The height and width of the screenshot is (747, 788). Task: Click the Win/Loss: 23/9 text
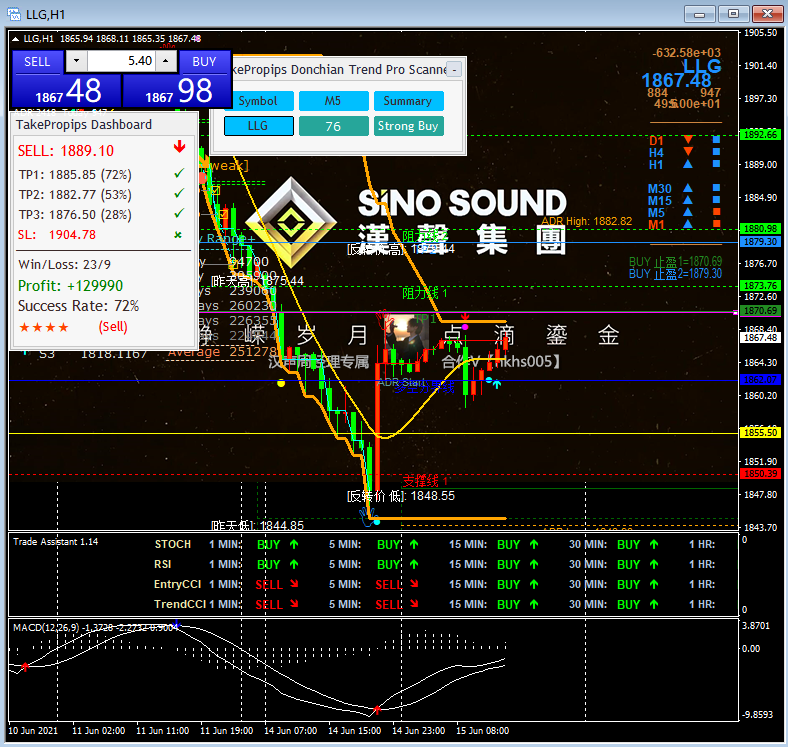click(64, 264)
